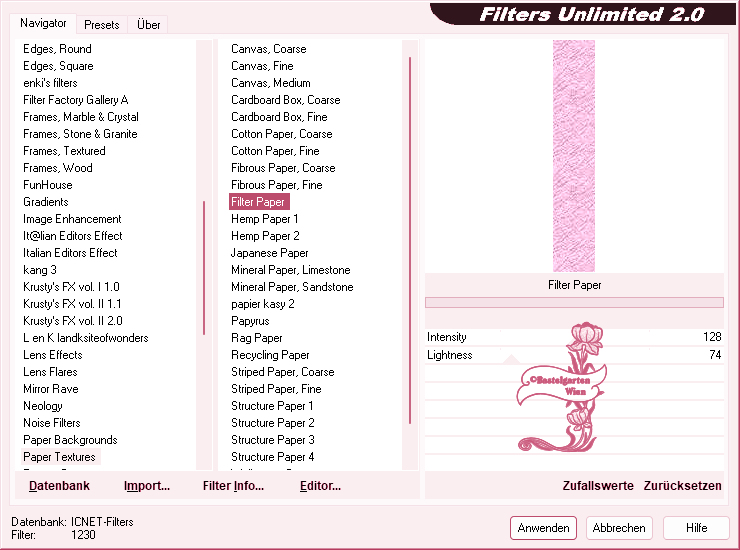Screen dimensions: 740x550
Task: Choose Papyrus filter
Action: 250,321
